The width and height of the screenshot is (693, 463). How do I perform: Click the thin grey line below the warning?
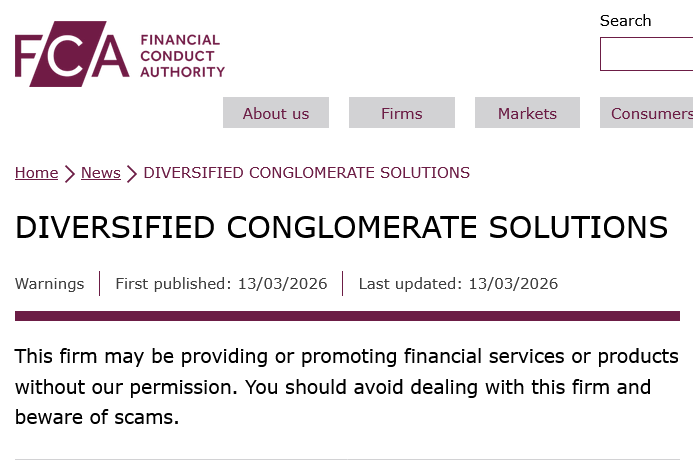[347, 459]
